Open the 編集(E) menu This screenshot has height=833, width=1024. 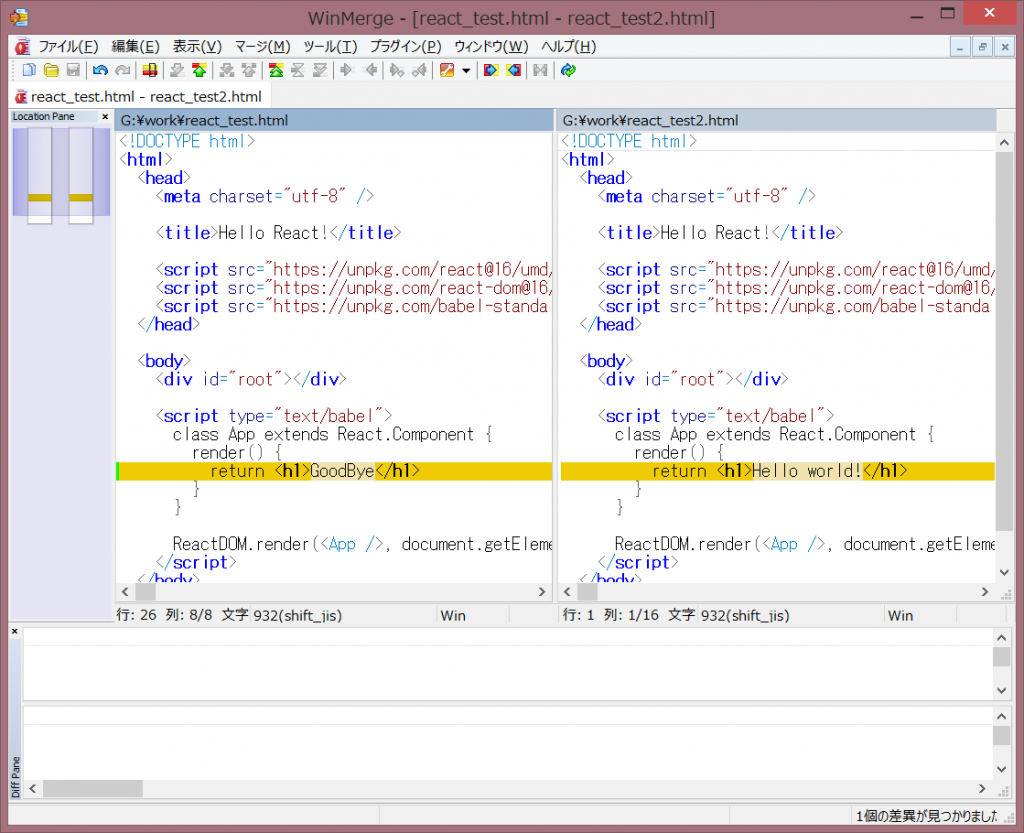[x=135, y=46]
